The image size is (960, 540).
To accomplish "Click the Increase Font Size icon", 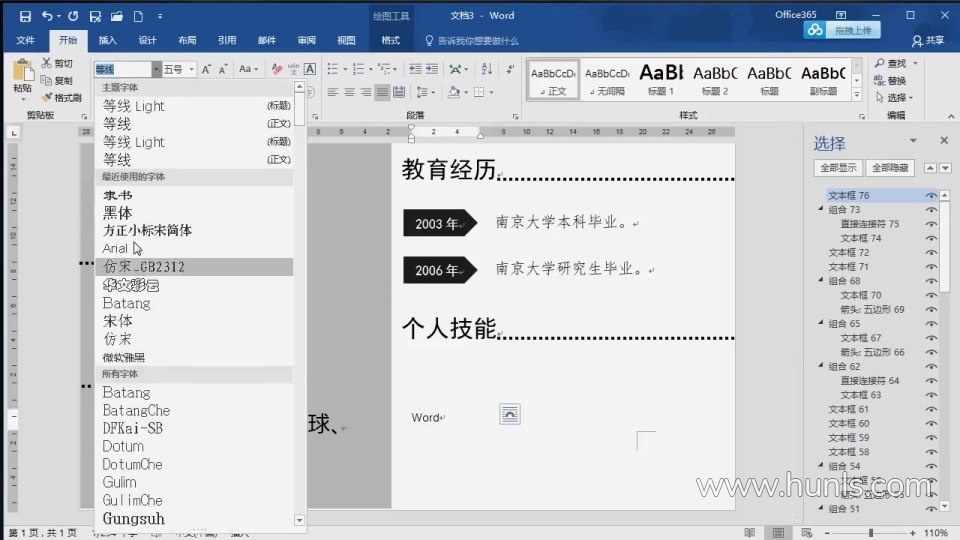I will (206, 69).
